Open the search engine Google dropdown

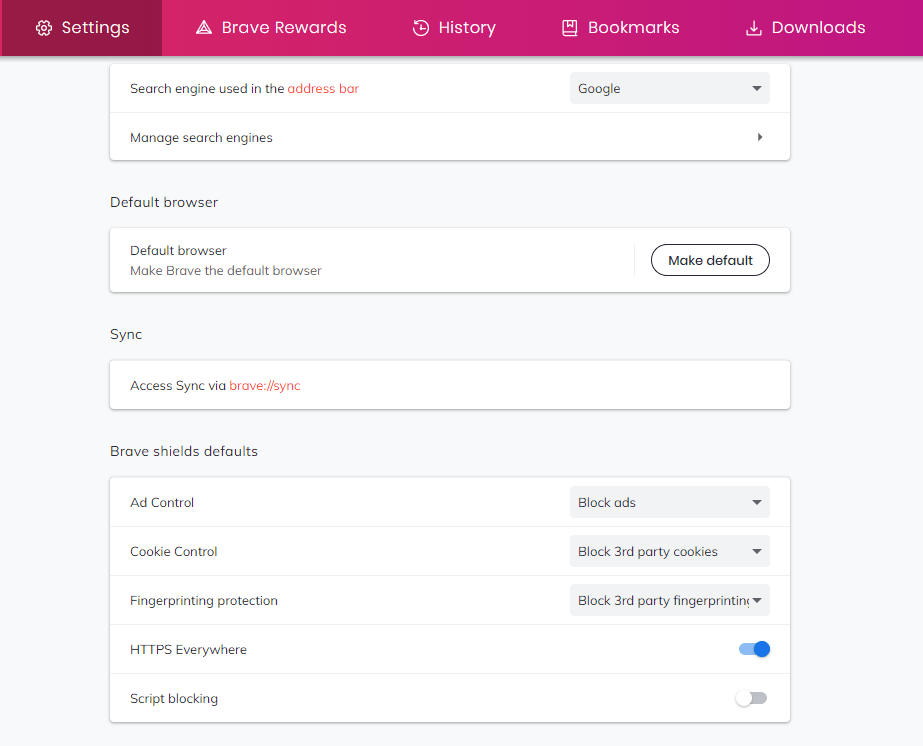[x=669, y=88]
